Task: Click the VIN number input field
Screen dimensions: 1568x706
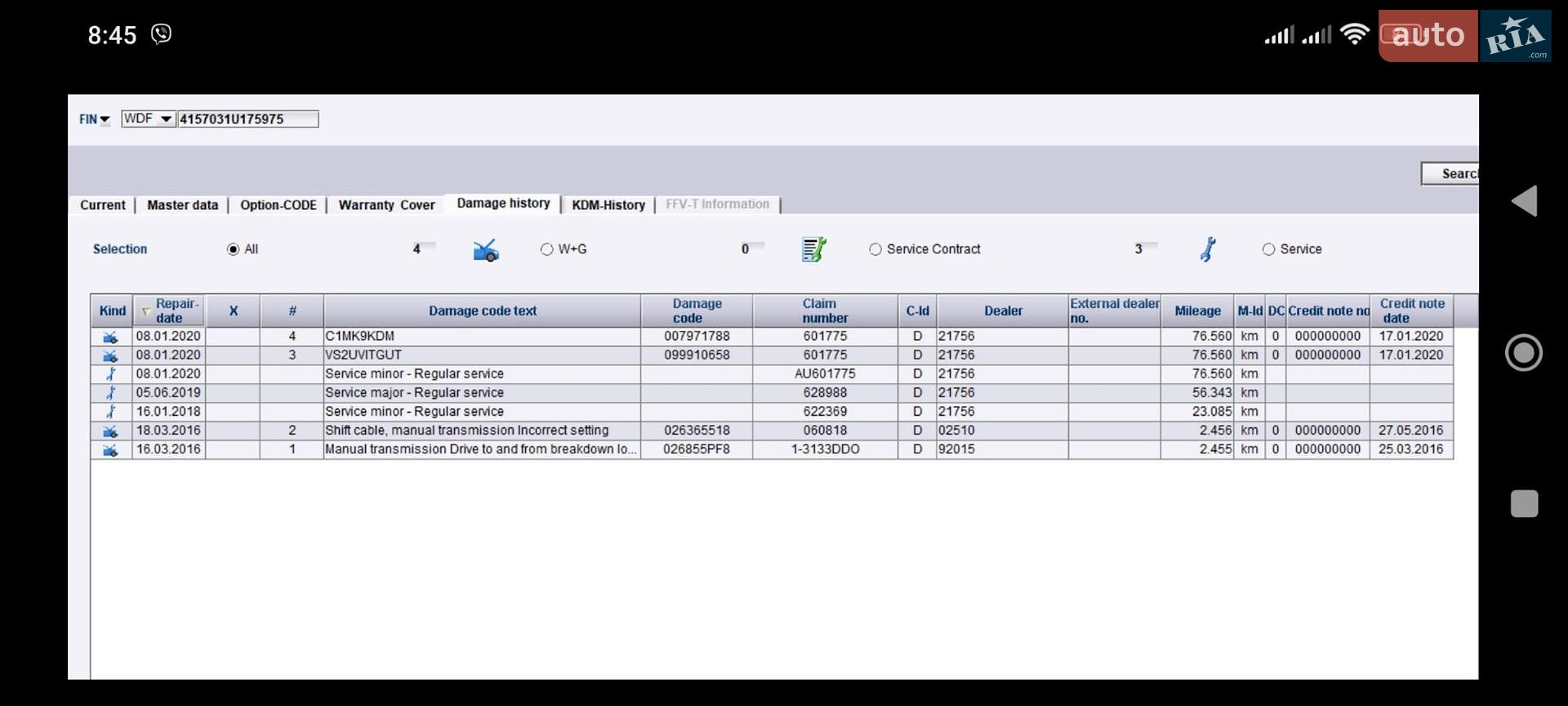Action: [247, 119]
